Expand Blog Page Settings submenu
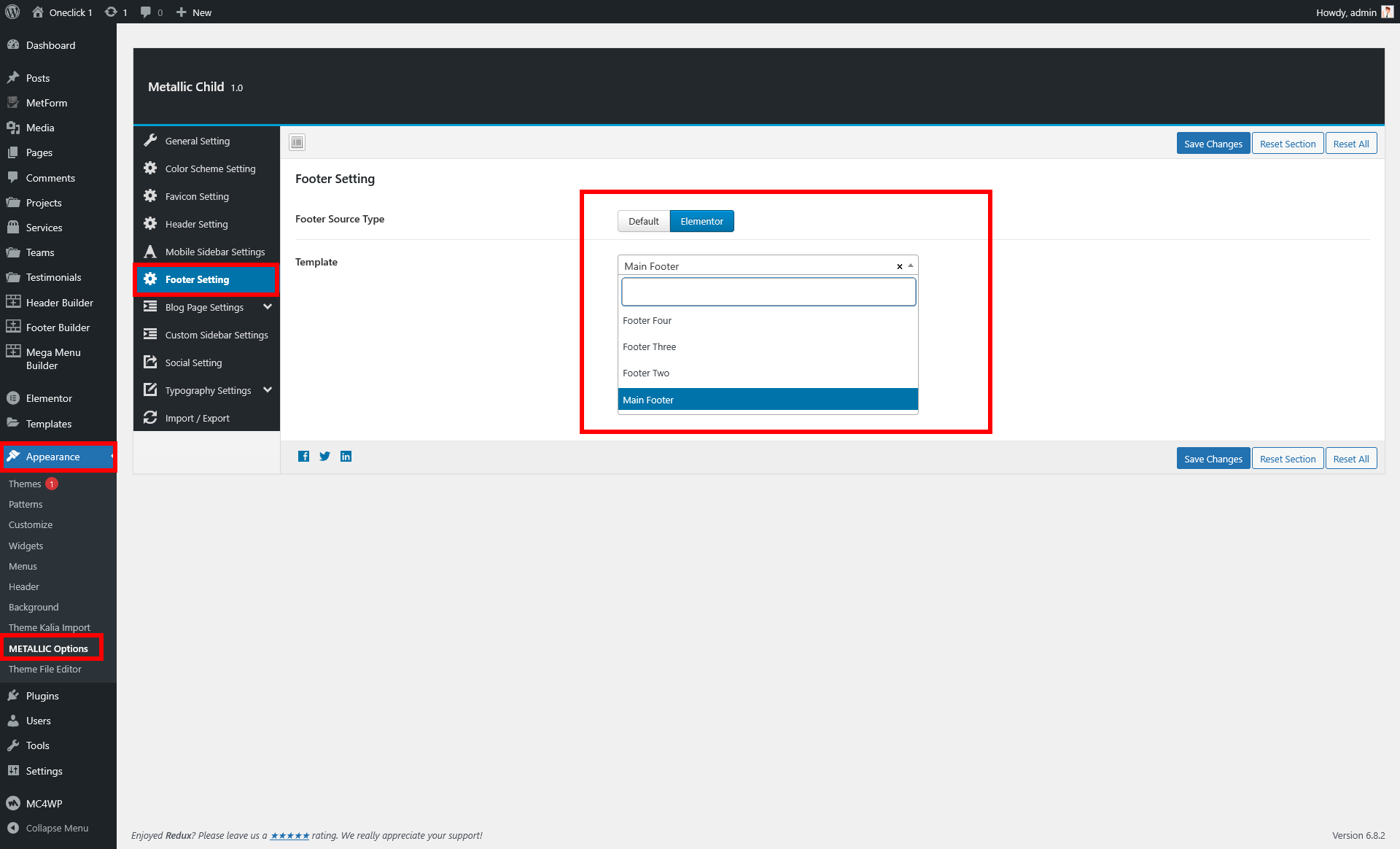Screen dimensions: 1400x849 tap(268, 307)
